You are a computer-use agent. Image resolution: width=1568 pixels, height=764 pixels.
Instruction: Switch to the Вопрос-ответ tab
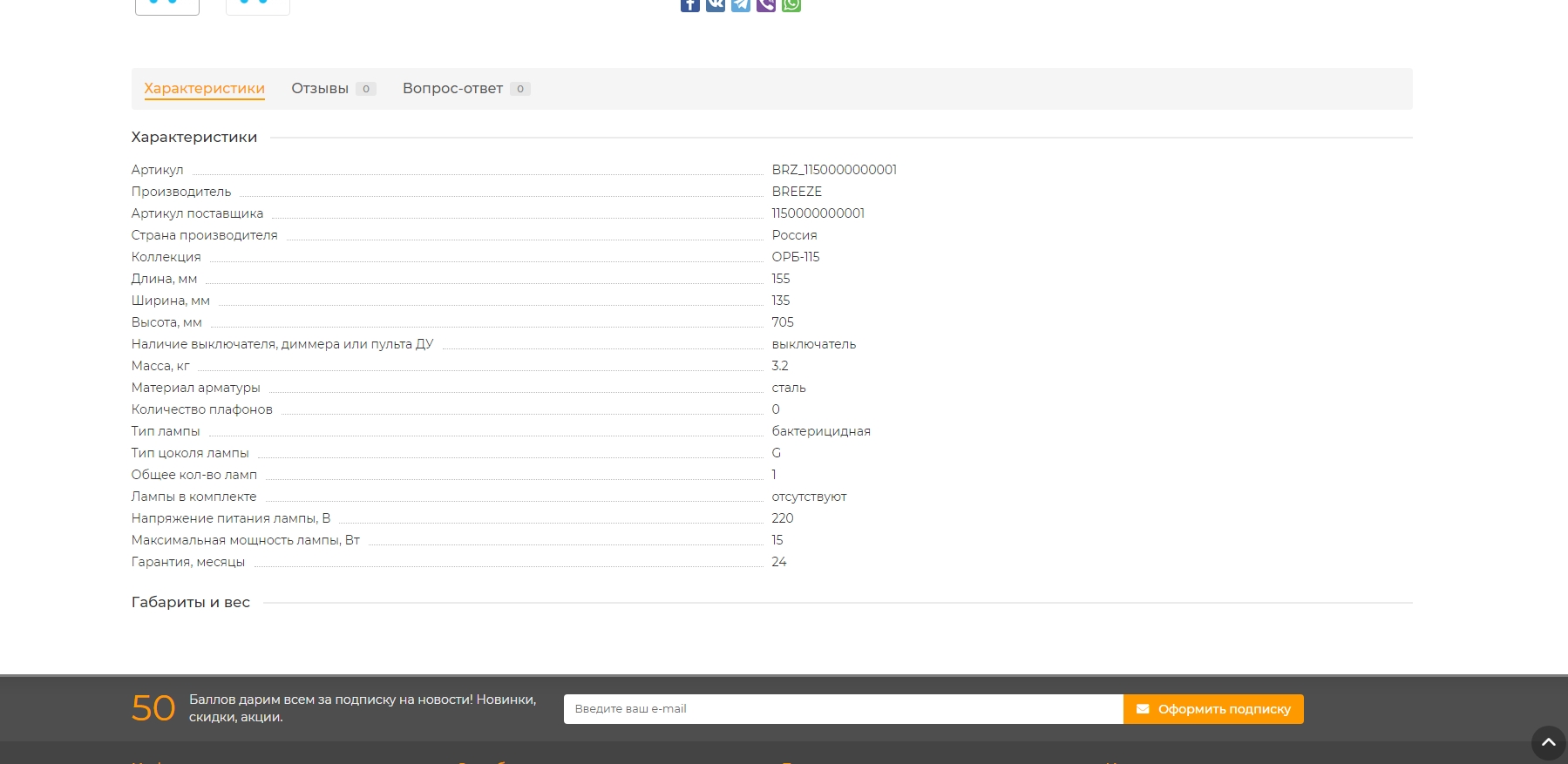point(452,89)
